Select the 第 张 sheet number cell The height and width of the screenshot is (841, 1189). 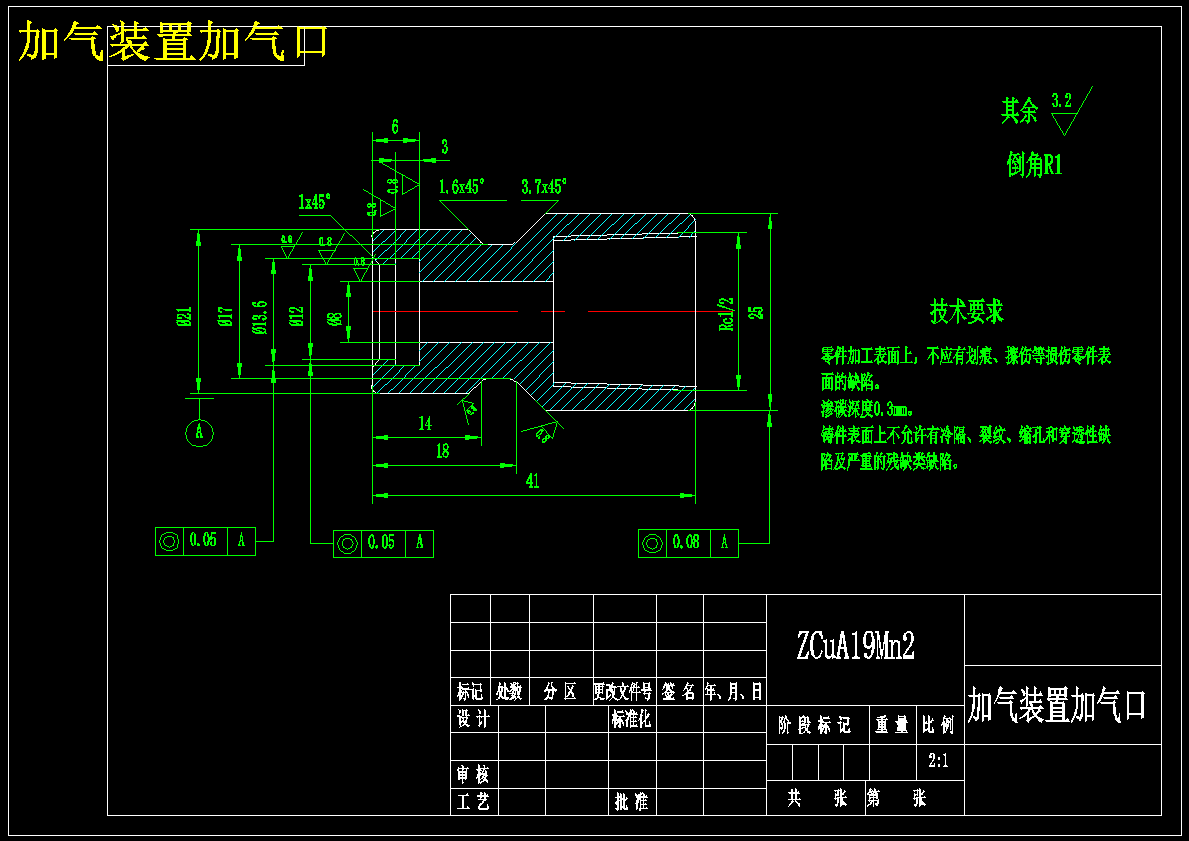pyautogui.click(x=914, y=798)
